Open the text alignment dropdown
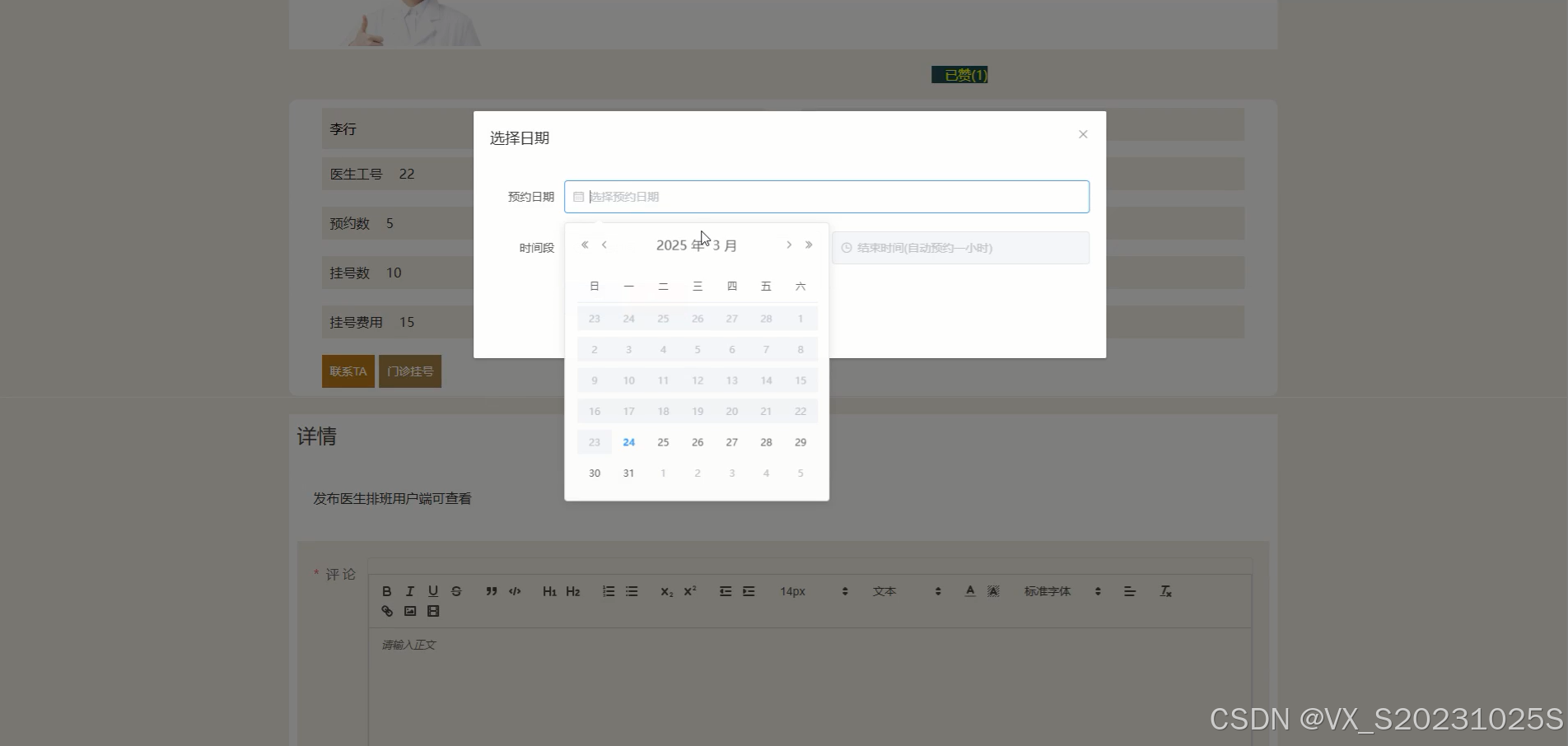The width and height of the screenshot is (1568, 746). (x=1130, y=591)
